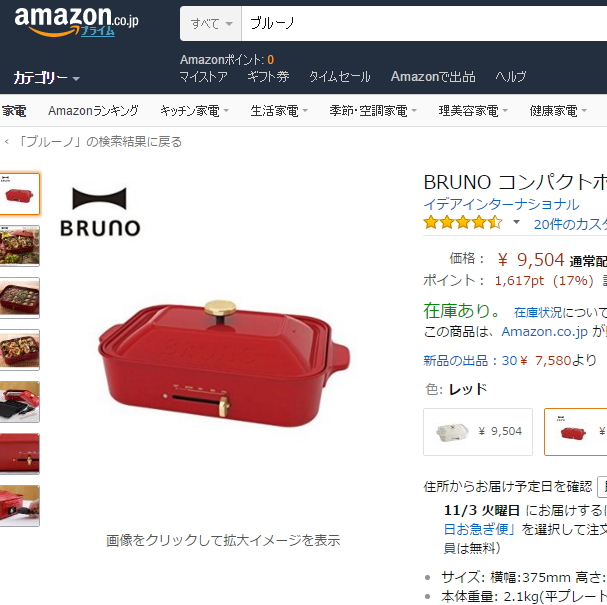The image size is (607, 605).
Task: Show the takoyaki plate thumbnail image
Action: pos(19,298)
